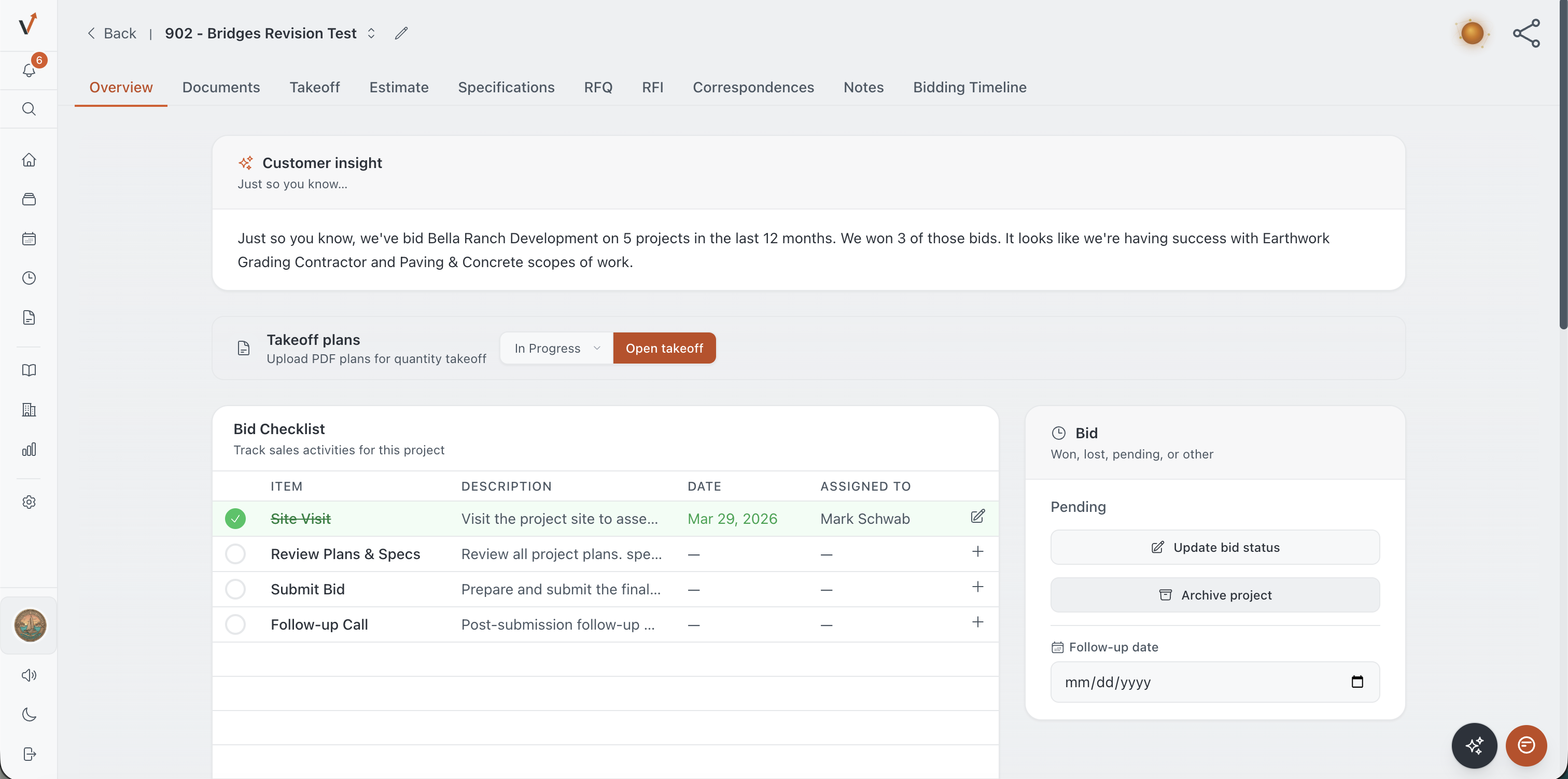Click the plus icon on Submit Bid row
Screen dimensions: 1568x779
[x=977, y=587]
